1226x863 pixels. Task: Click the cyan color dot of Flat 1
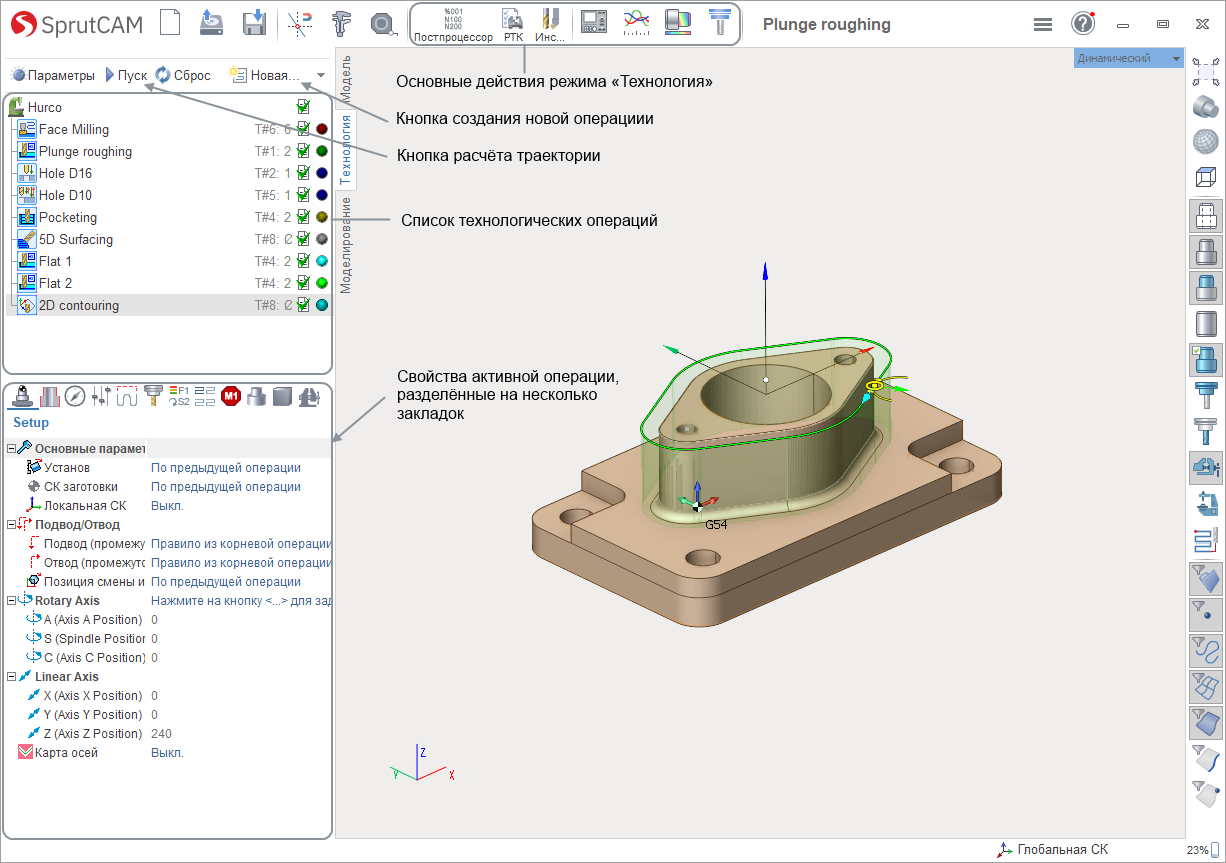point(322,261)
